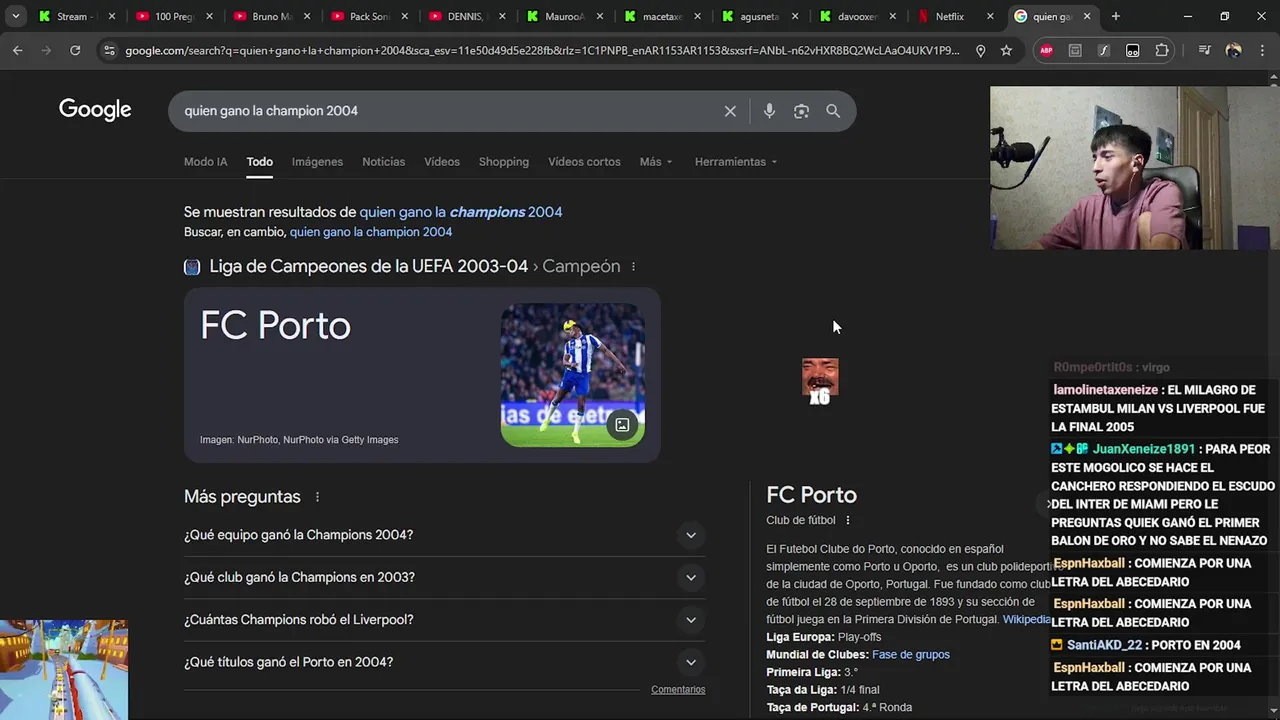Click the image source icon on photo

pyautogui.click(x=622, y=425)
